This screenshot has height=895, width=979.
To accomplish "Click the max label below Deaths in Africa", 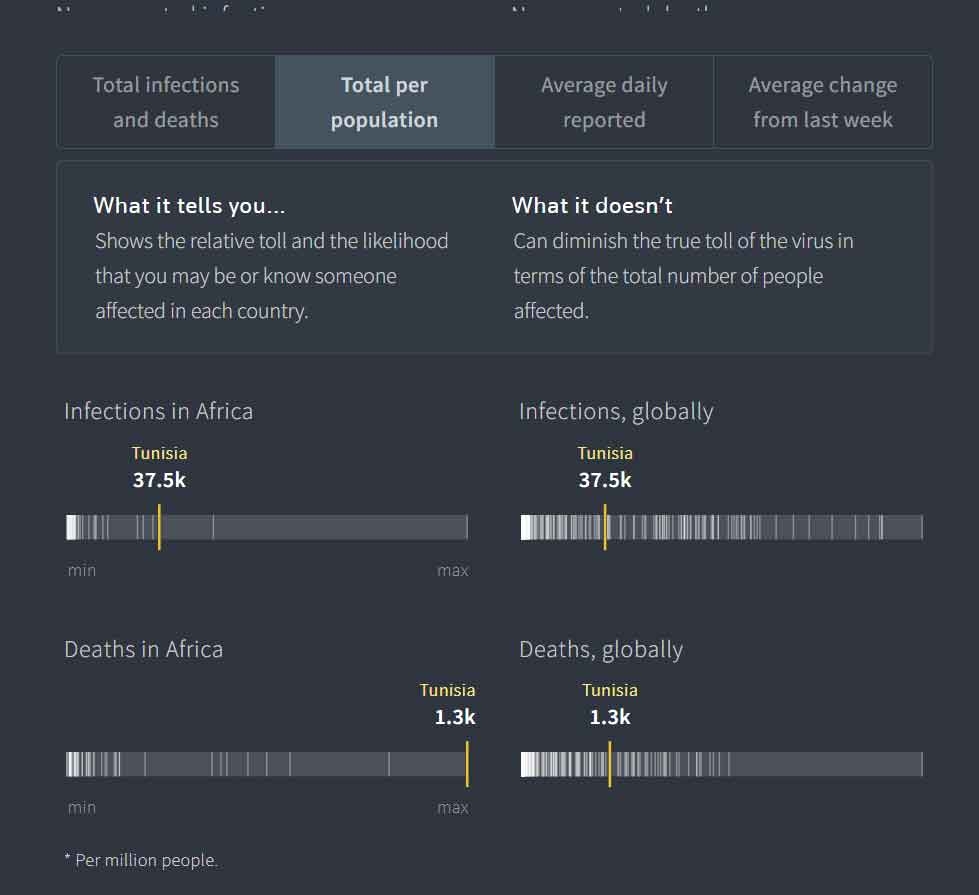I will click(453, 808).
